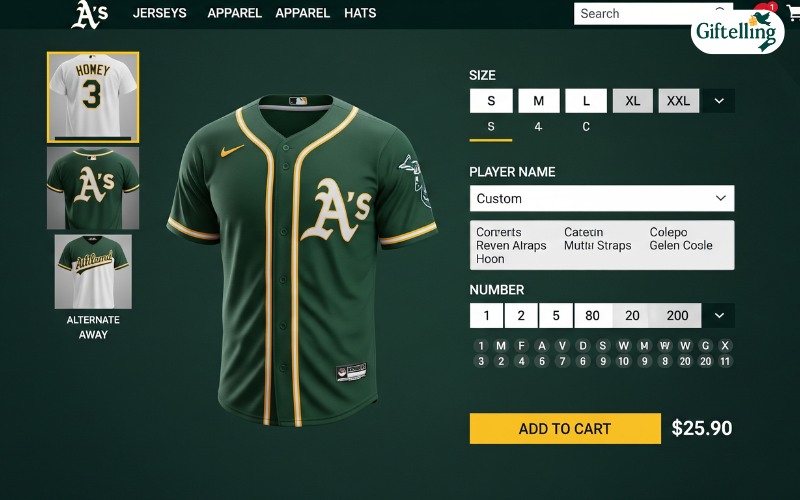Open the HATS menu

(x=360, y=13)
